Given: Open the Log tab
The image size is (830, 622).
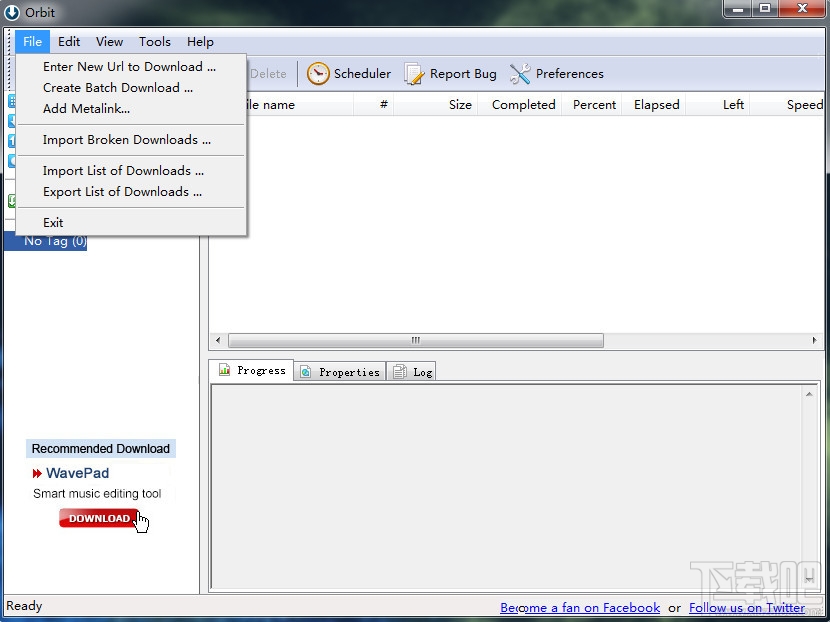Looking at the screenshot, I should point(412,371).
